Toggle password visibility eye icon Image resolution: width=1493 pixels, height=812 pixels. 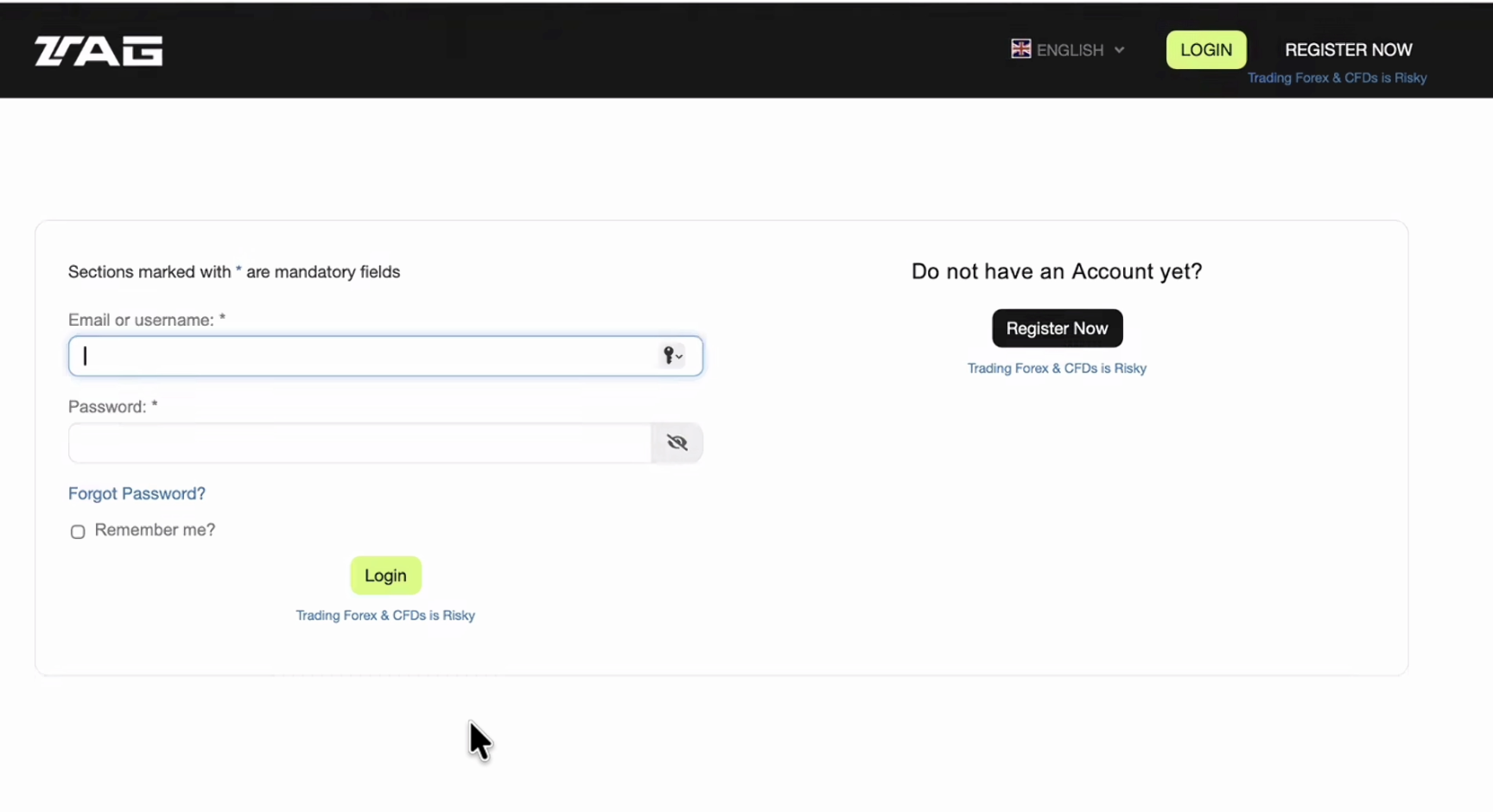pyautogui.click(x=677, y=443)
